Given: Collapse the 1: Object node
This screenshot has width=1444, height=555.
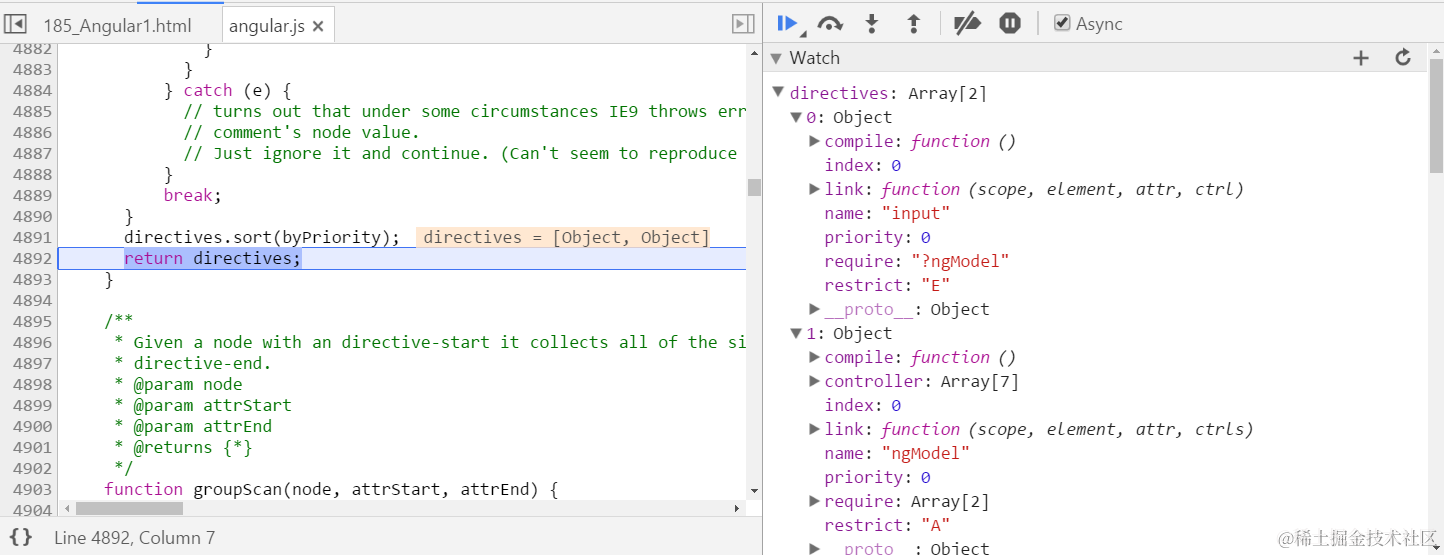Looking at the screenshot, I should click(x=796, y=333).
